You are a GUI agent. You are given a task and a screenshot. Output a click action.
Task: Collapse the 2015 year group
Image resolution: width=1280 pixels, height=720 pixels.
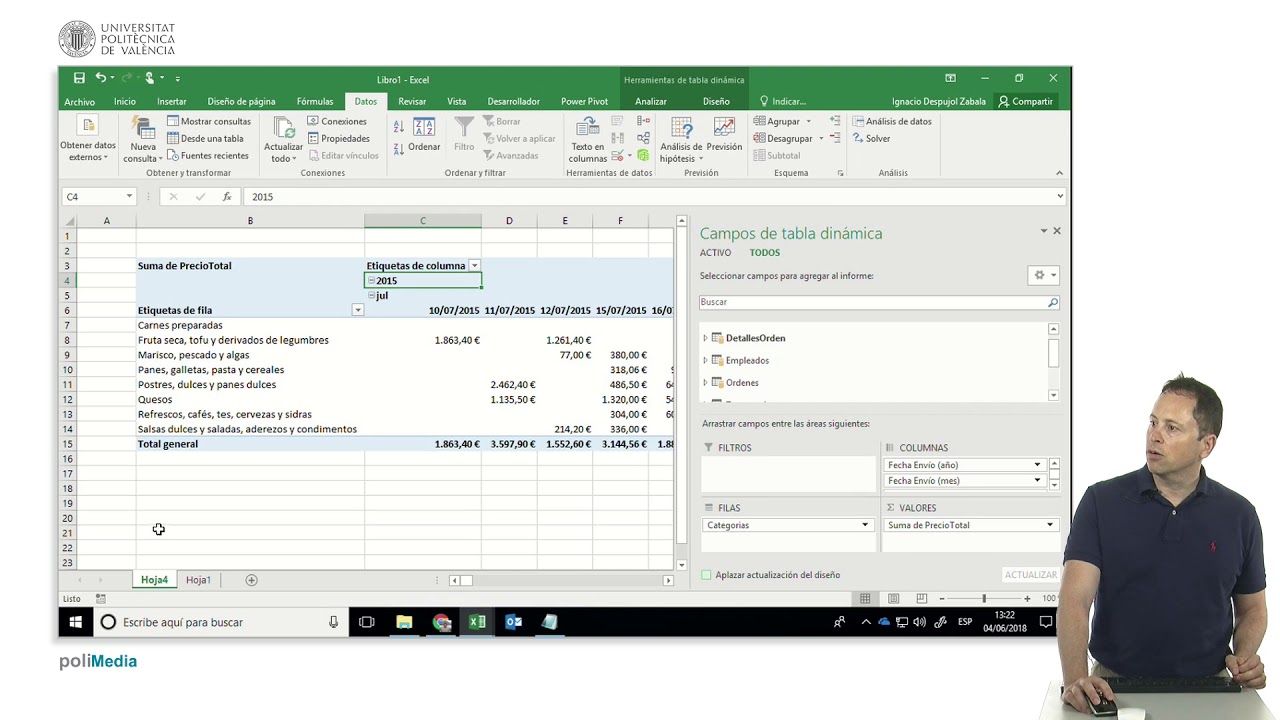point(371,281)
